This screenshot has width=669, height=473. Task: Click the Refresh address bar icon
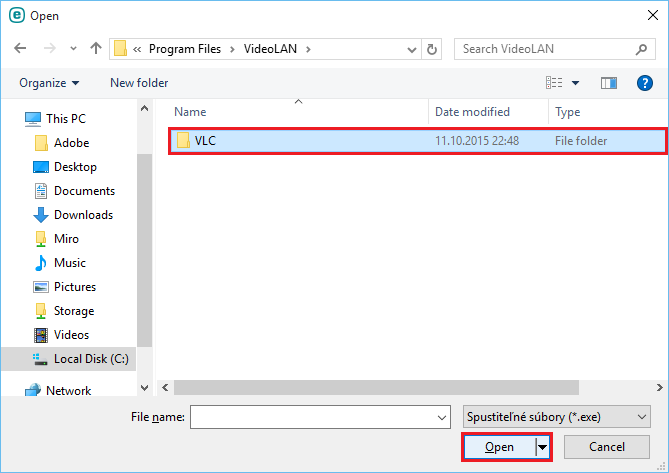[x=432, y=49]
